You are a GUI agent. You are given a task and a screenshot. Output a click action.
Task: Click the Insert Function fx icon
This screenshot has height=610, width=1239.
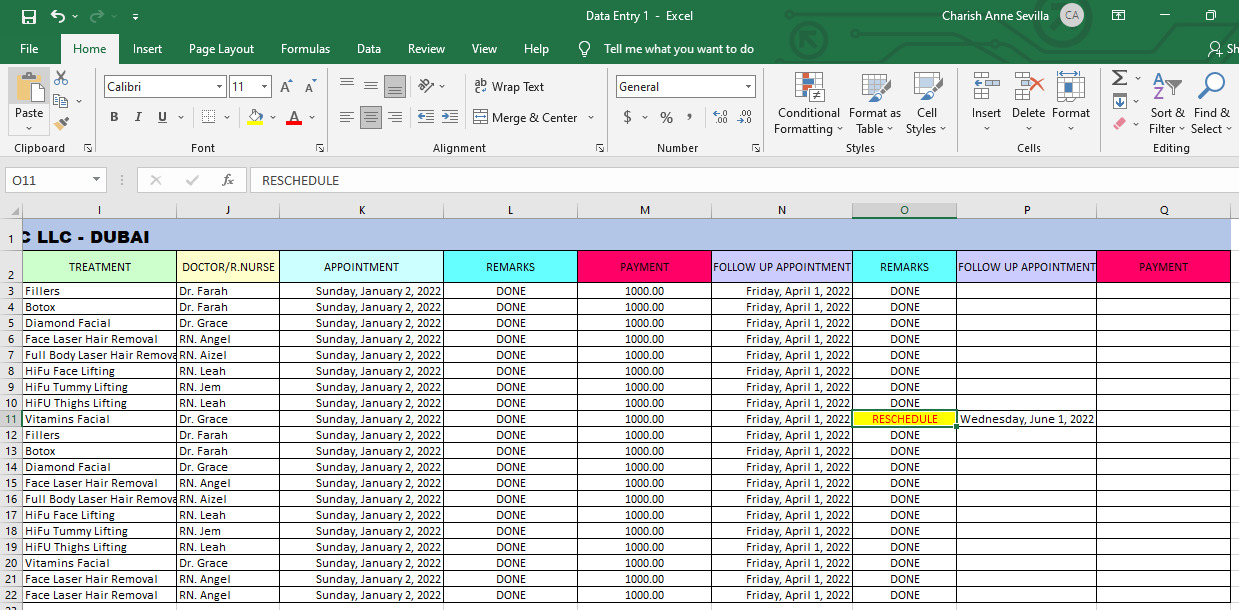pyautogui.click(x=228, y=181)
